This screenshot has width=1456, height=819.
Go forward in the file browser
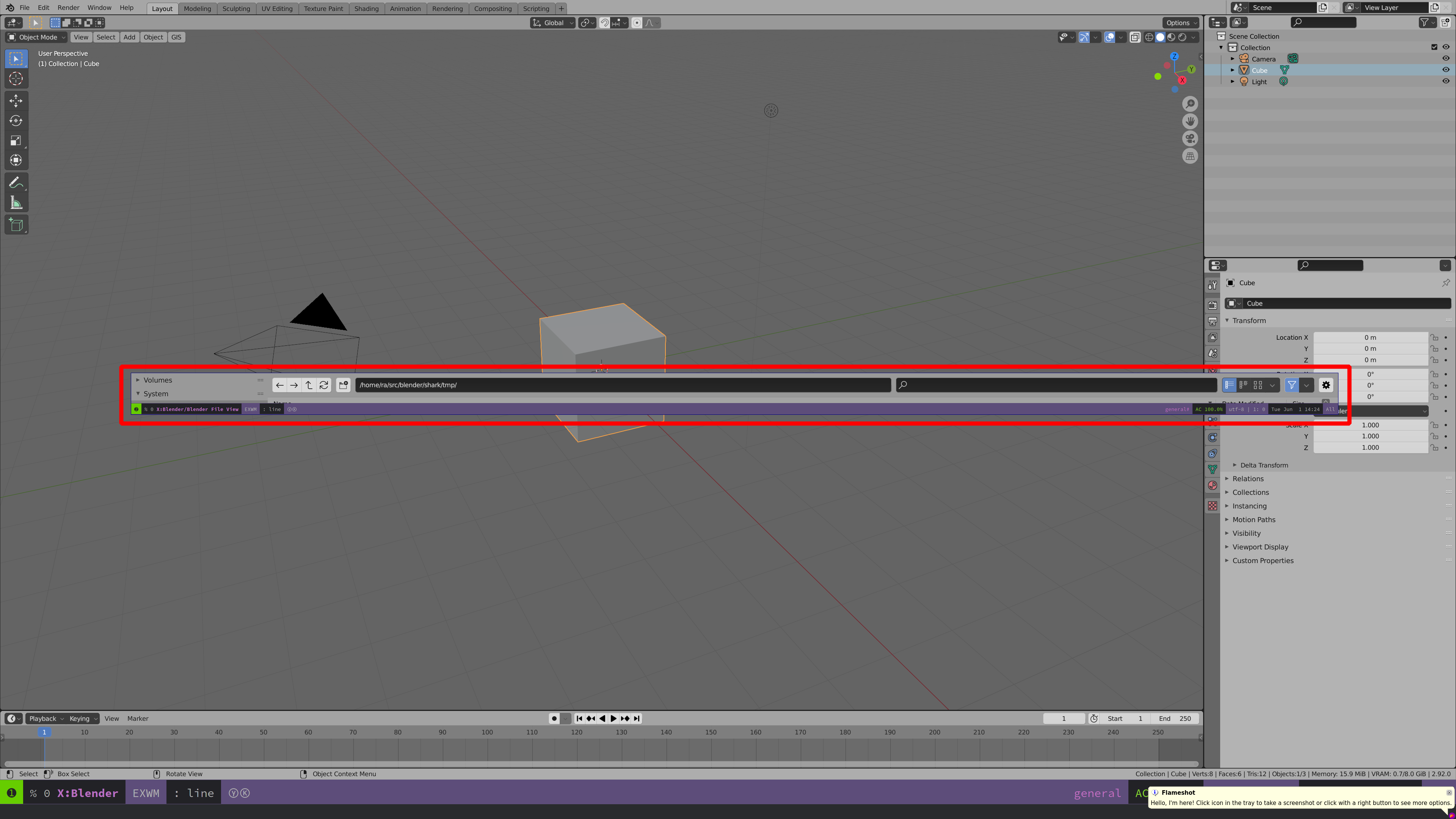point(294,385)
